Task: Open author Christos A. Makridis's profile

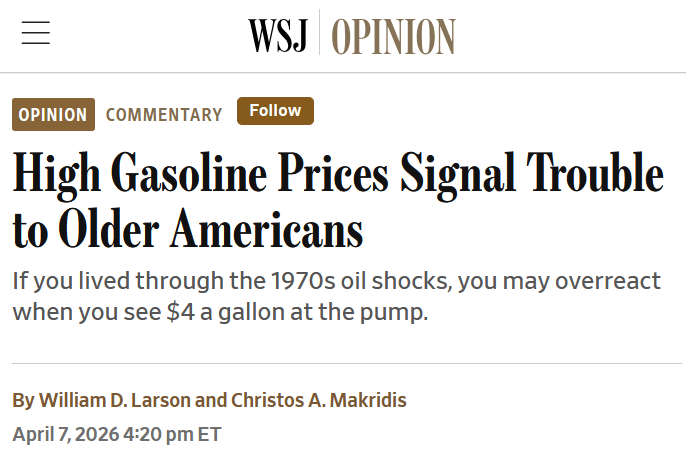Action: [x=319, y=401]
